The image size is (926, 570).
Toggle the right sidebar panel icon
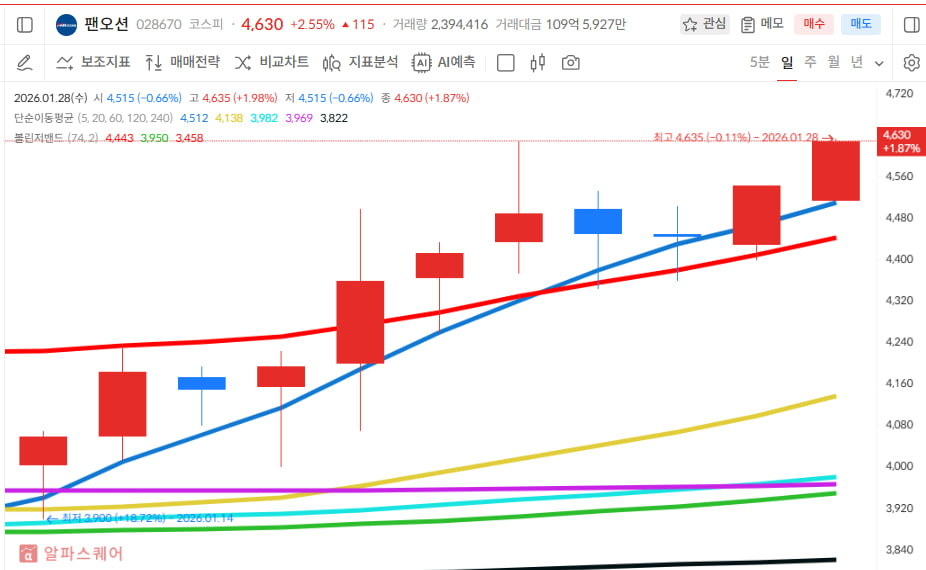click(911, 24)
